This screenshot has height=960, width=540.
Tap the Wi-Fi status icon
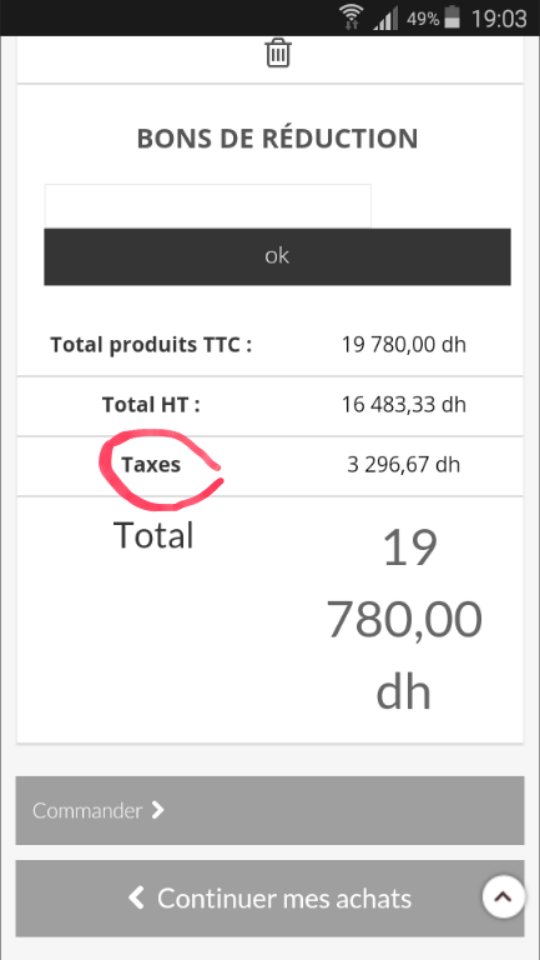click(x=351, y=18)
